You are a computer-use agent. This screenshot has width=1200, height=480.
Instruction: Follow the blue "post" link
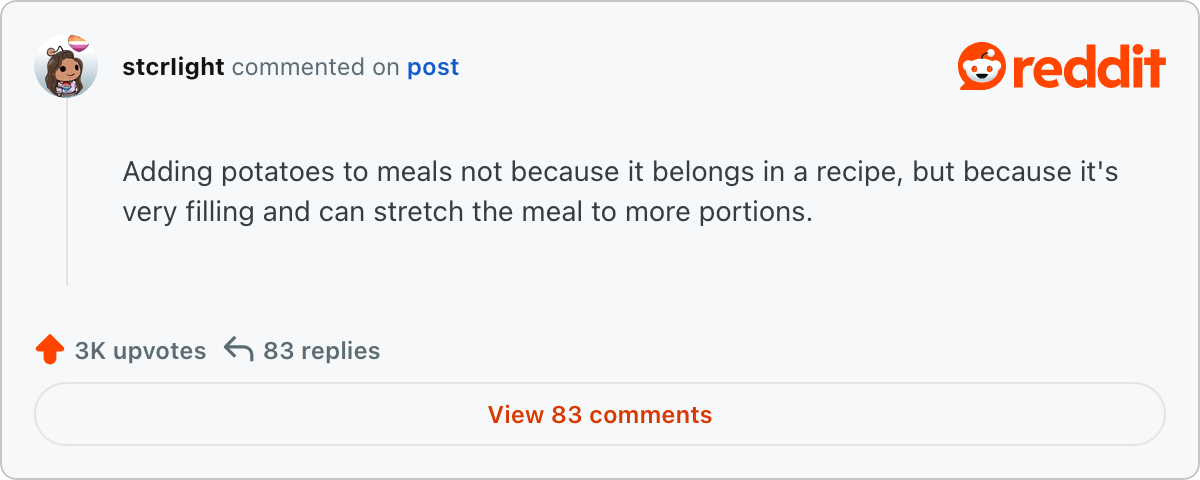[433, 68]
